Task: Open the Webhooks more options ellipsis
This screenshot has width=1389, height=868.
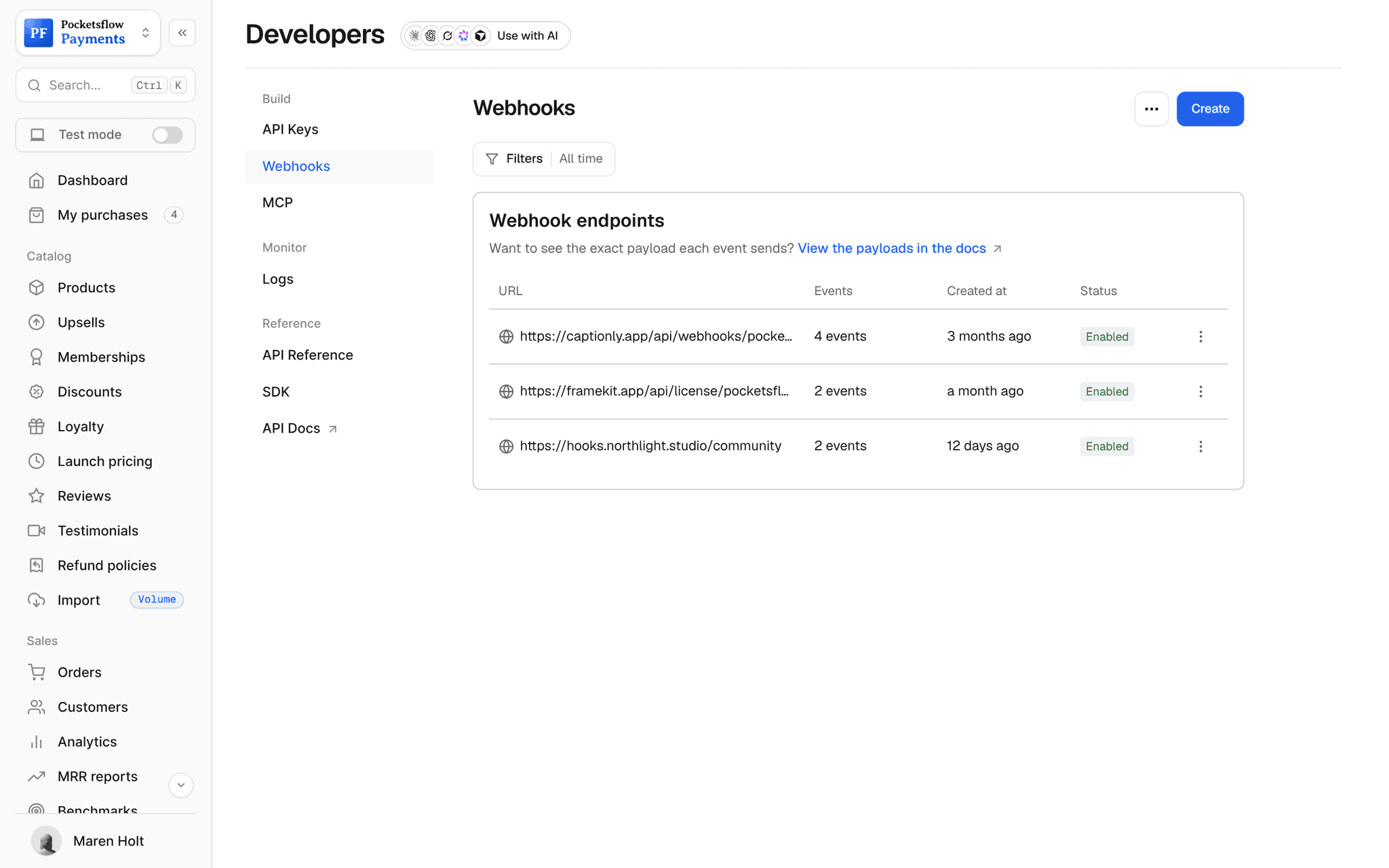Action: click(x=1152, y=108)
